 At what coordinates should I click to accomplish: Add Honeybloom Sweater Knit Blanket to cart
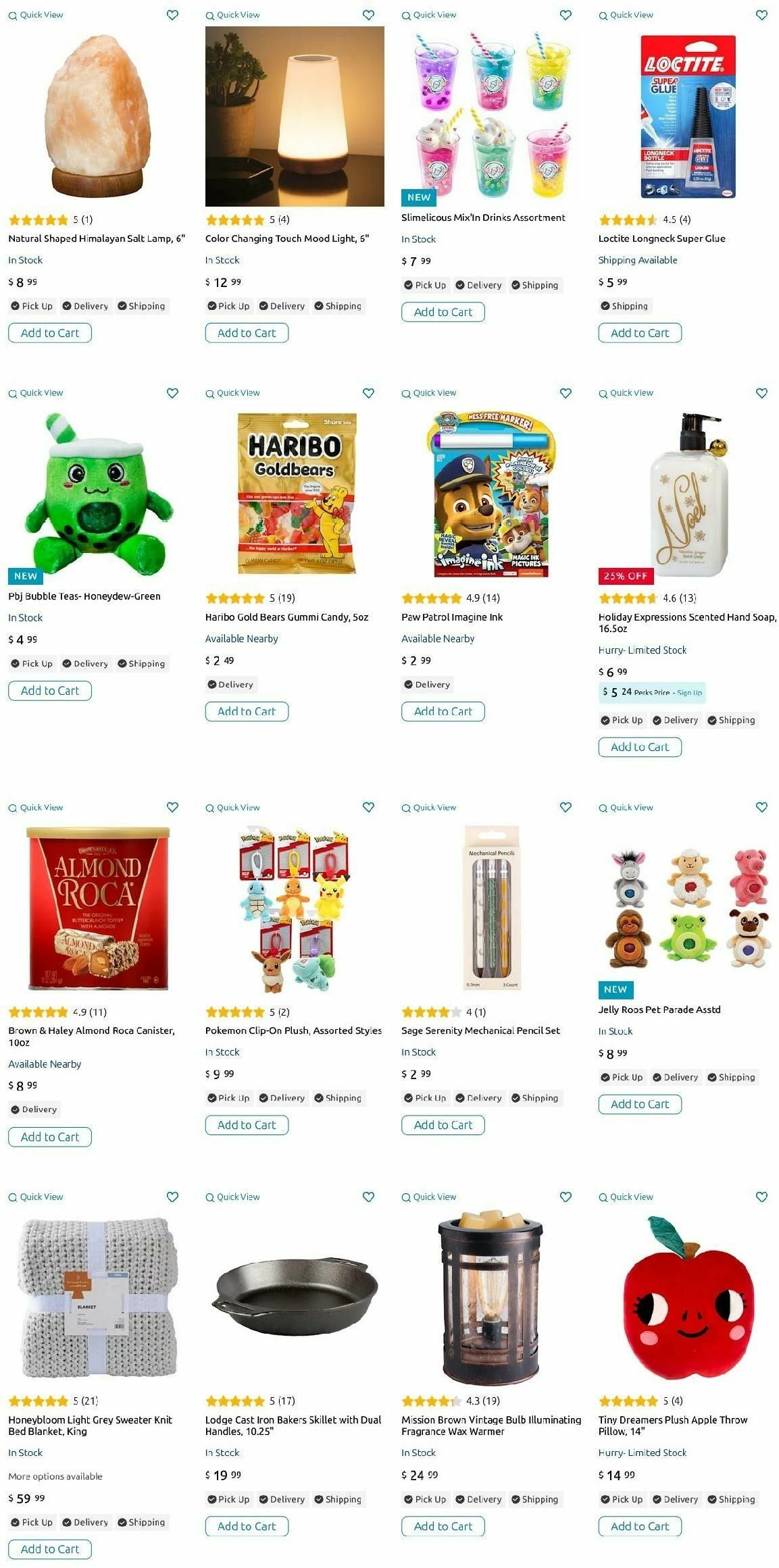(x=50, y=1549)
